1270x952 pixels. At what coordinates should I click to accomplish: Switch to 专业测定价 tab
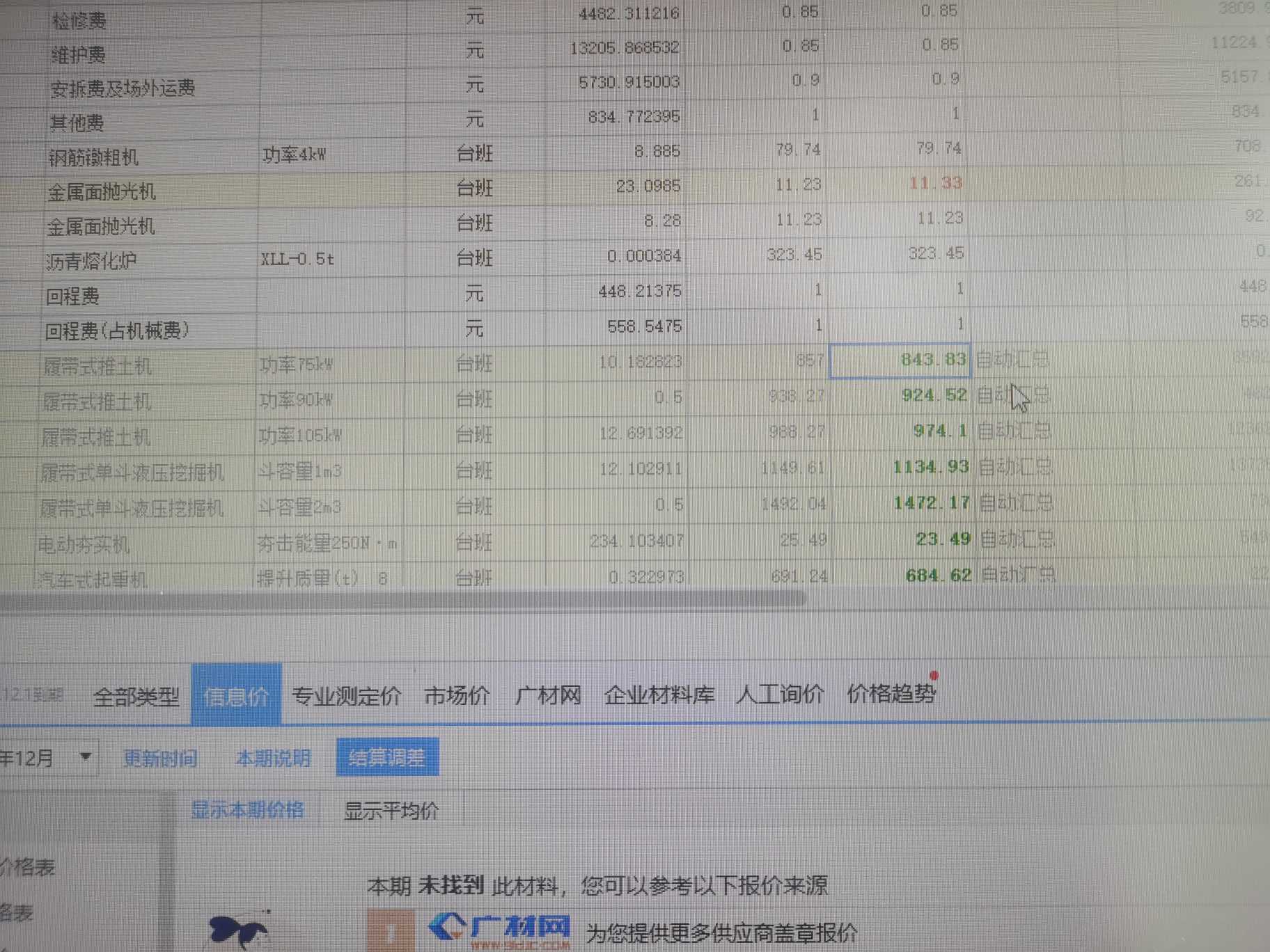(x=346, y=695)
